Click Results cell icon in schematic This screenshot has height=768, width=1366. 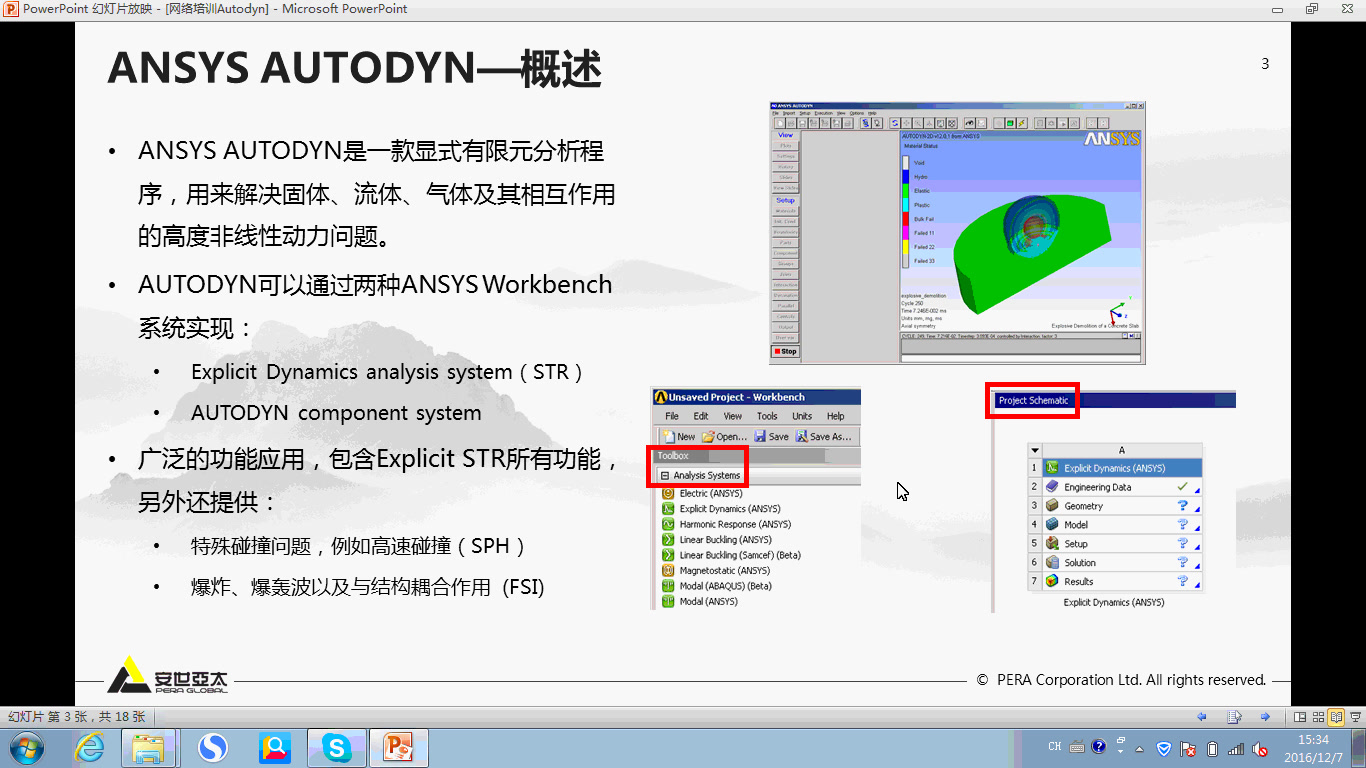[1052, 581]
